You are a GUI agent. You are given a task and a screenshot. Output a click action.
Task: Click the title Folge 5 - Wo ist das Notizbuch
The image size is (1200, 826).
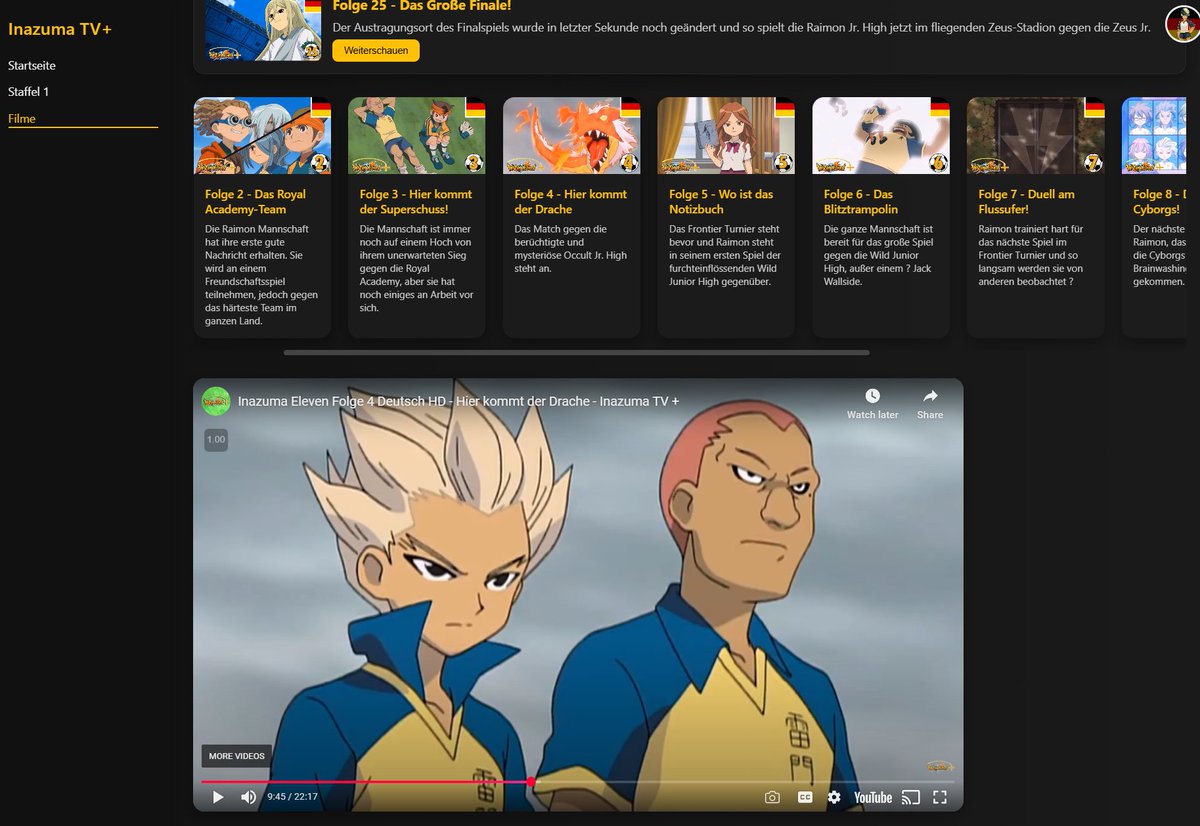coord(723,201)
